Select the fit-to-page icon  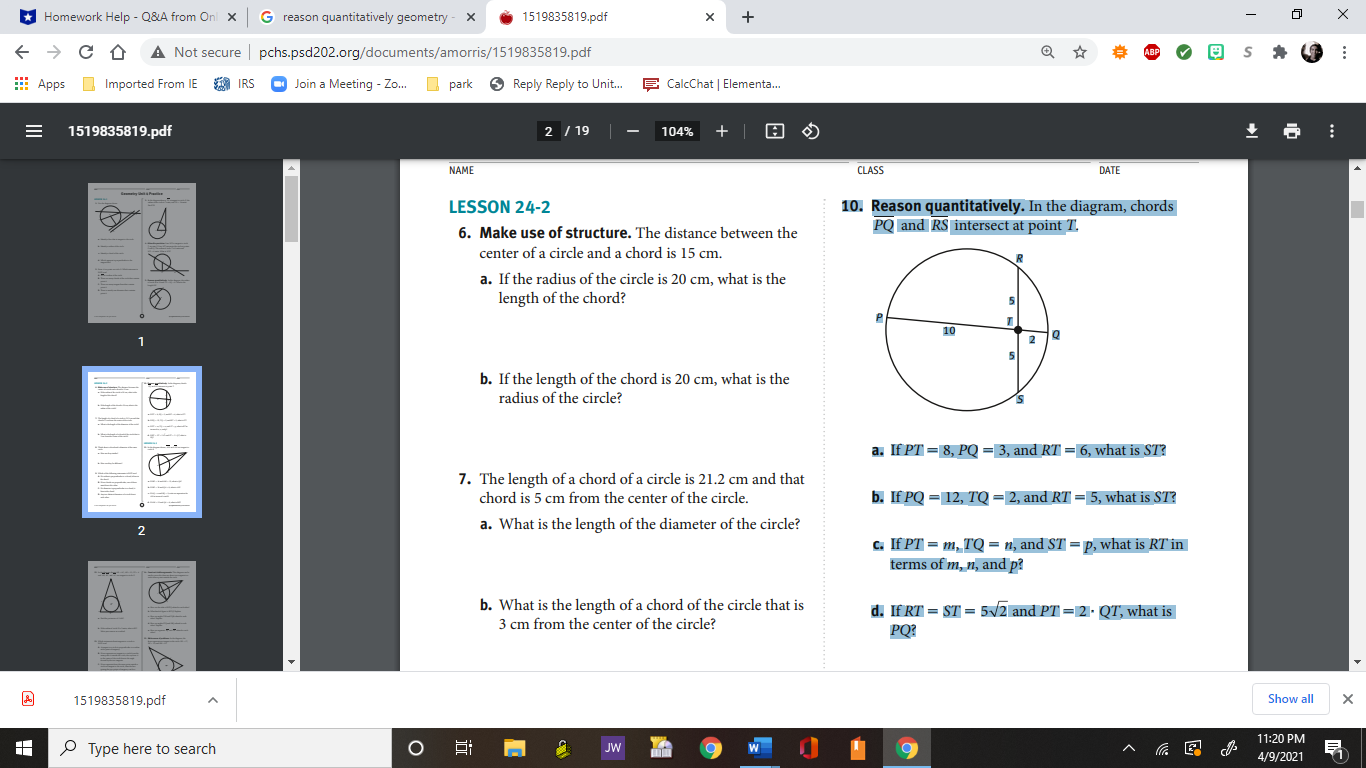tap(775, 131)
